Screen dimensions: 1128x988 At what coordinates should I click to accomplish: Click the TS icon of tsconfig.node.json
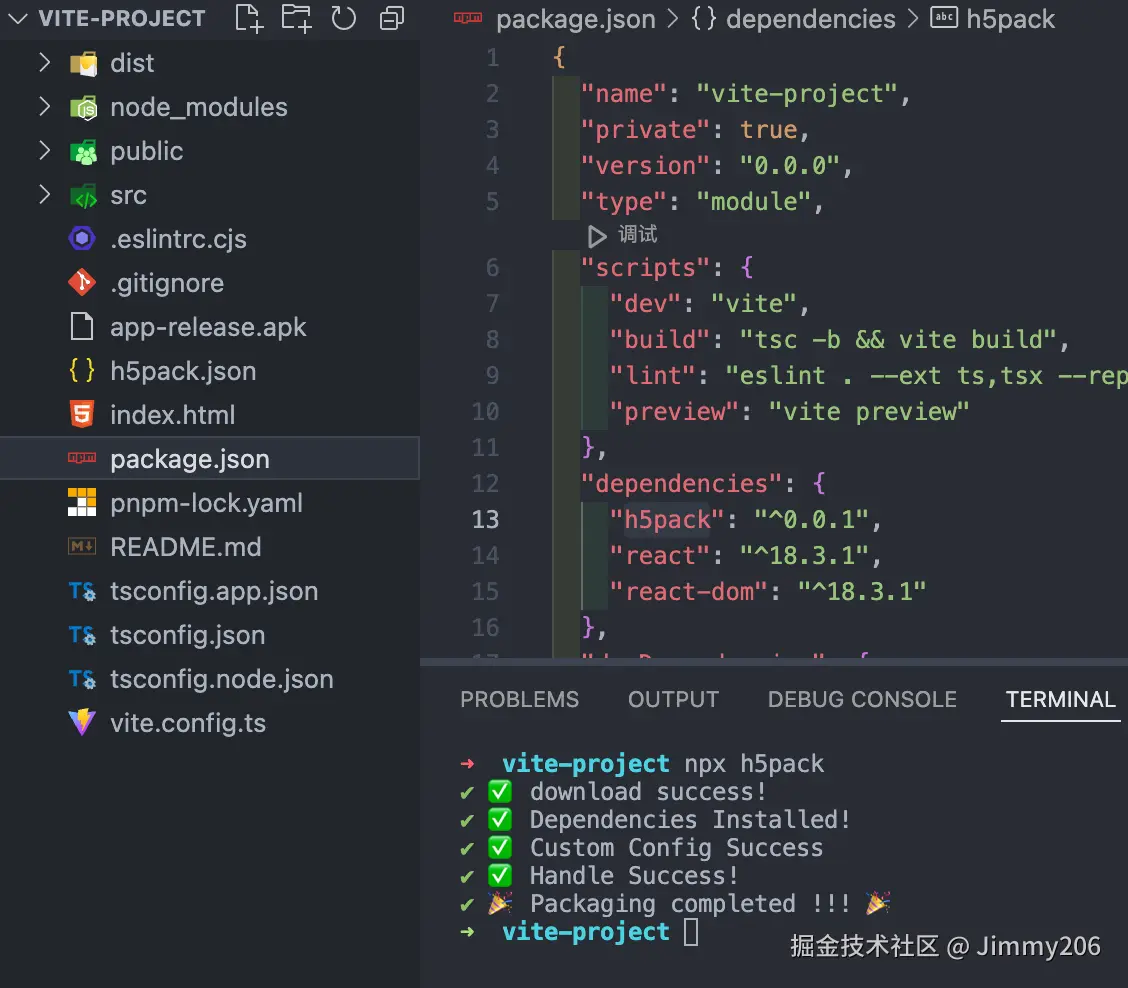82,679
